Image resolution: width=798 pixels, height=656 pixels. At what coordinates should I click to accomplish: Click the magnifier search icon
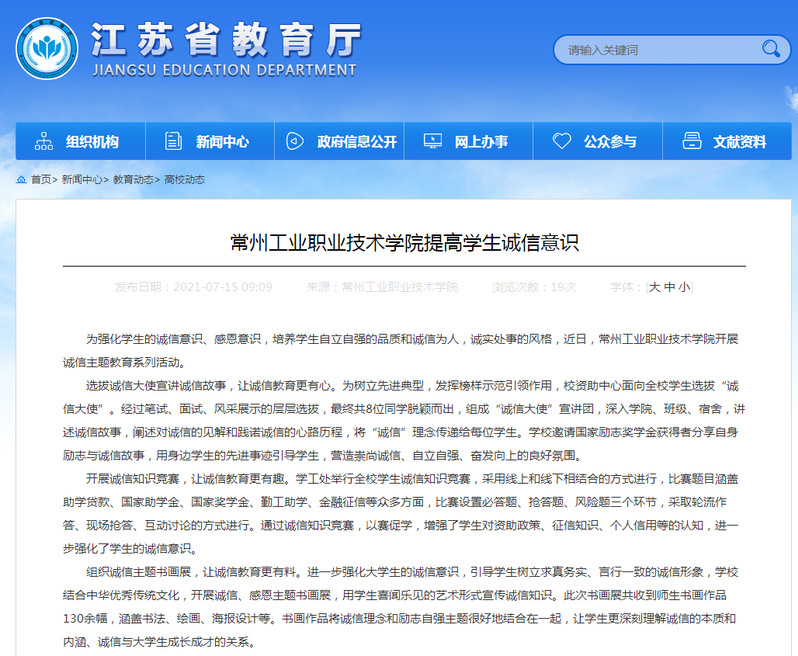pos(771,48)
